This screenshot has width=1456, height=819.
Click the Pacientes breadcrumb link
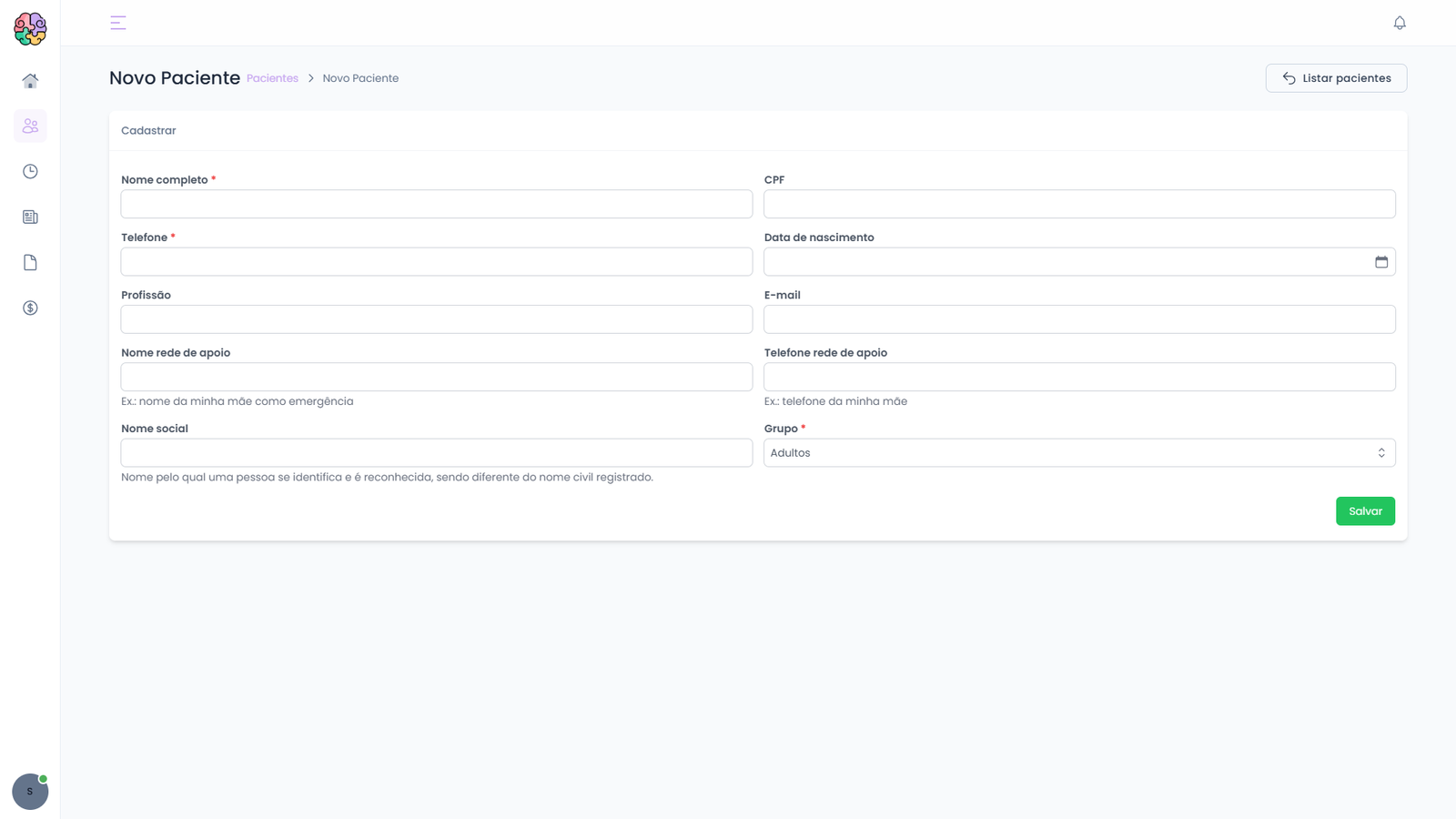tap(272, 78)
